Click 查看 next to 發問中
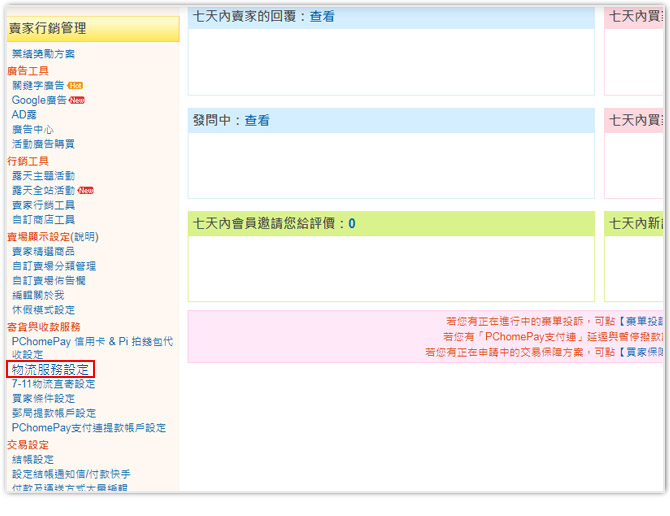Screen dimensions: 670x516 click(257, 120)
